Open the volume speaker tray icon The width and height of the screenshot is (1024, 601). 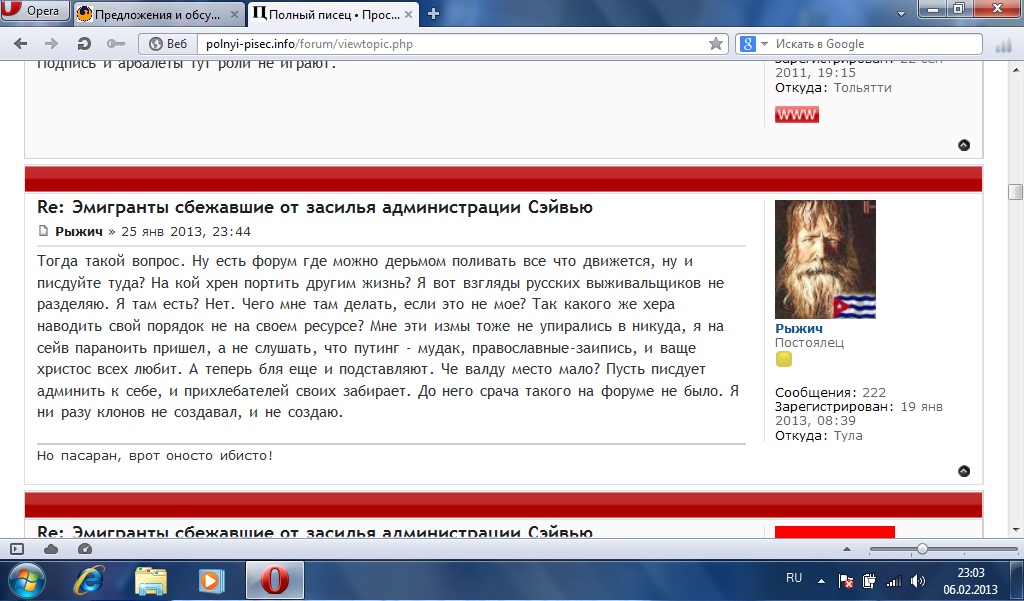(x=918, y=581)
